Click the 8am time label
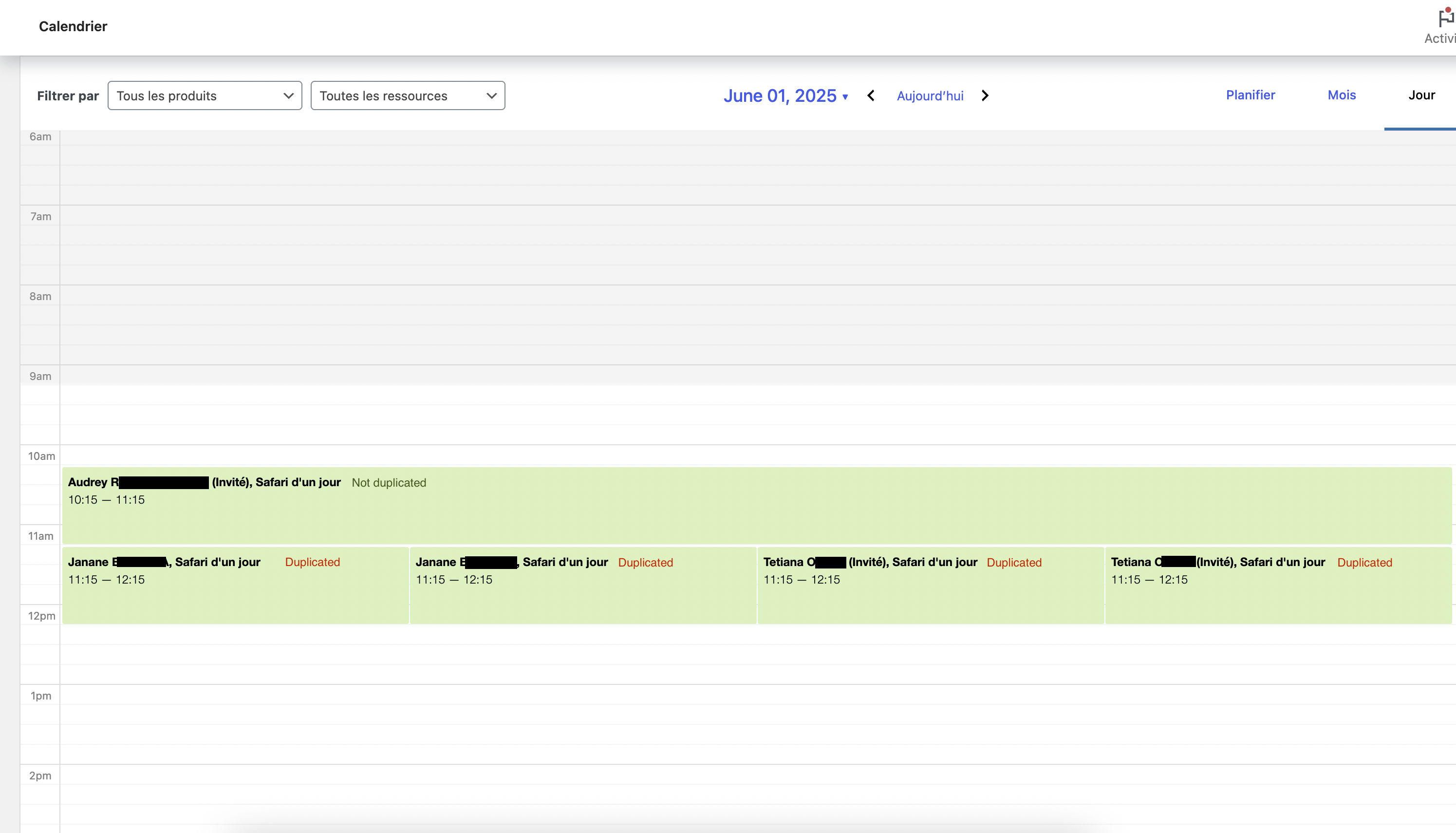 (x=40, y=296)
